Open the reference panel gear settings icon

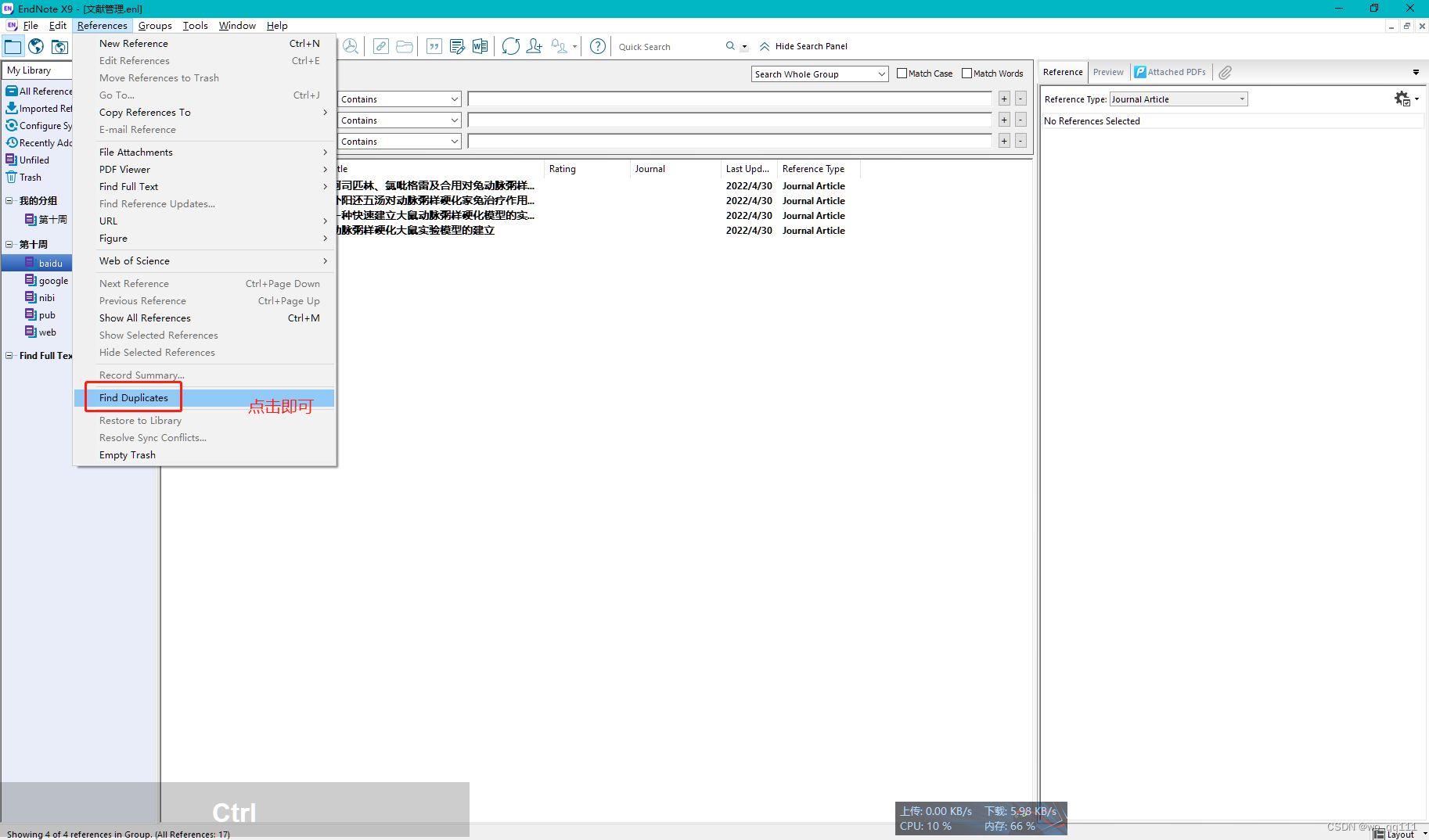[x=1402, y=99]
